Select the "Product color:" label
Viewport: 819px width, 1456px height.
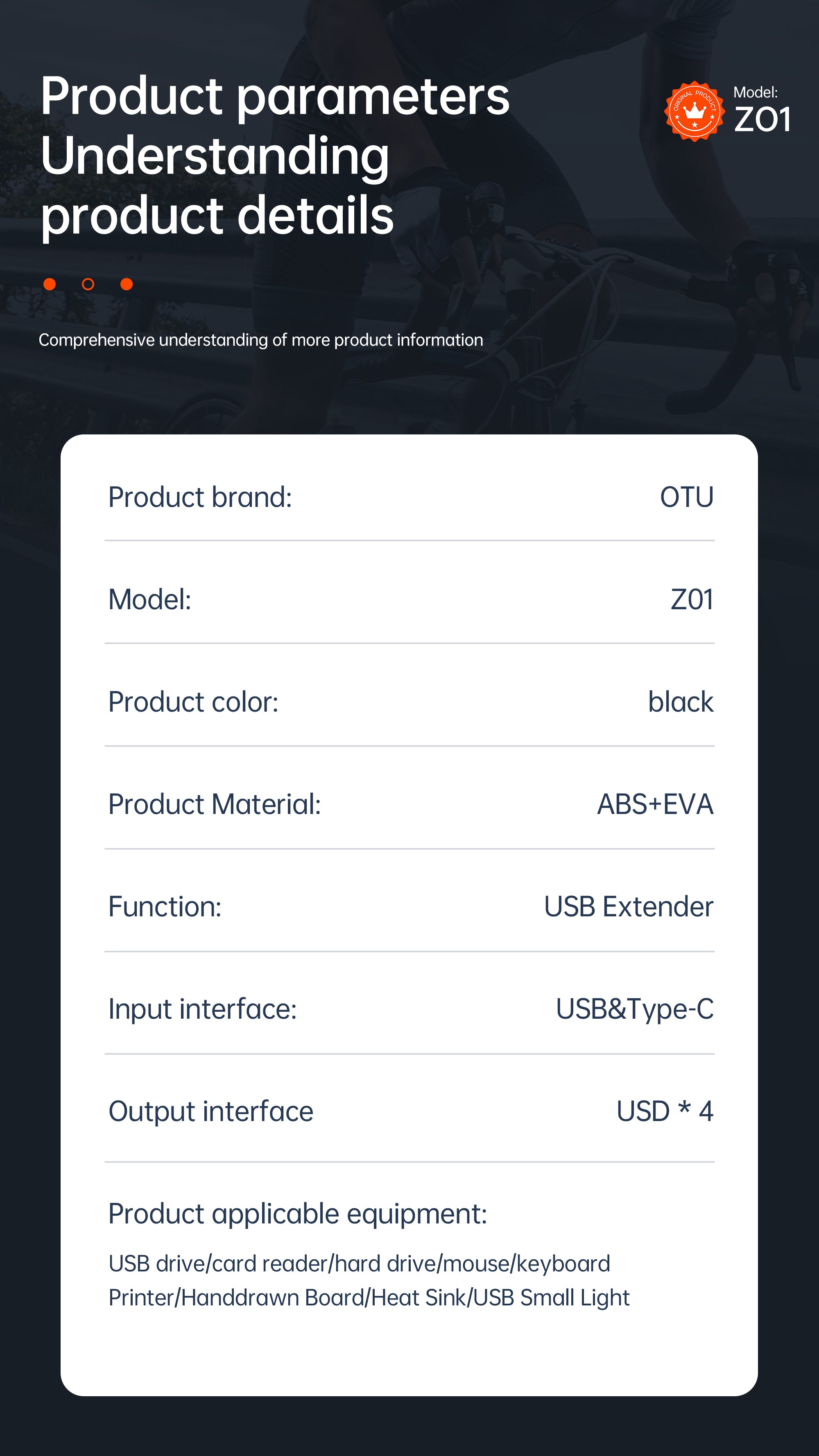193,702
